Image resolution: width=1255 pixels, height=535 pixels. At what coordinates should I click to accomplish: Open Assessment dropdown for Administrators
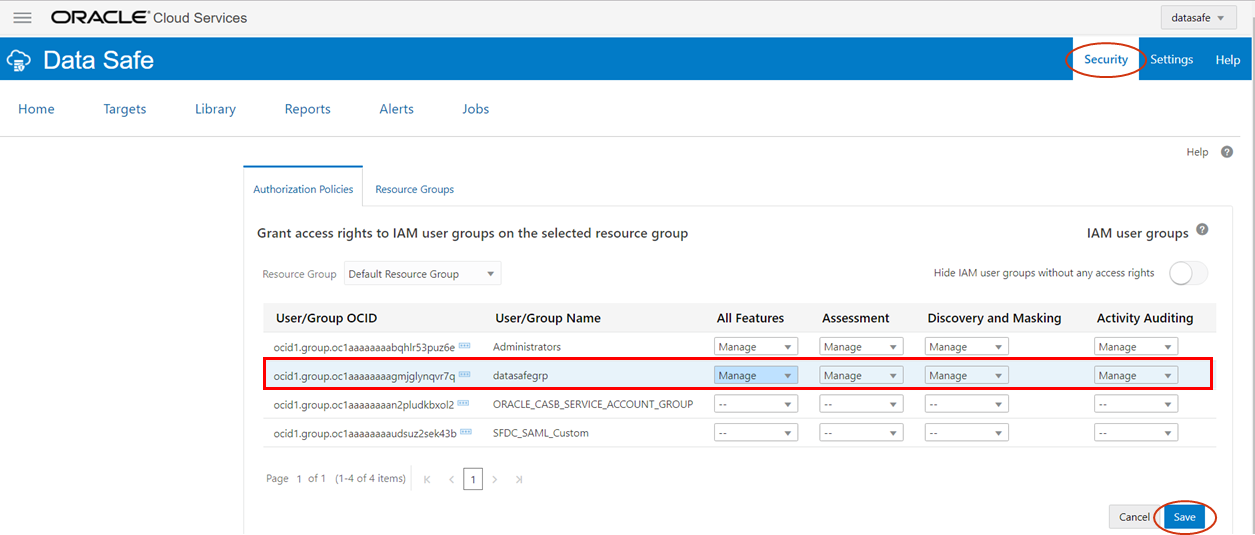coord(861,347)
